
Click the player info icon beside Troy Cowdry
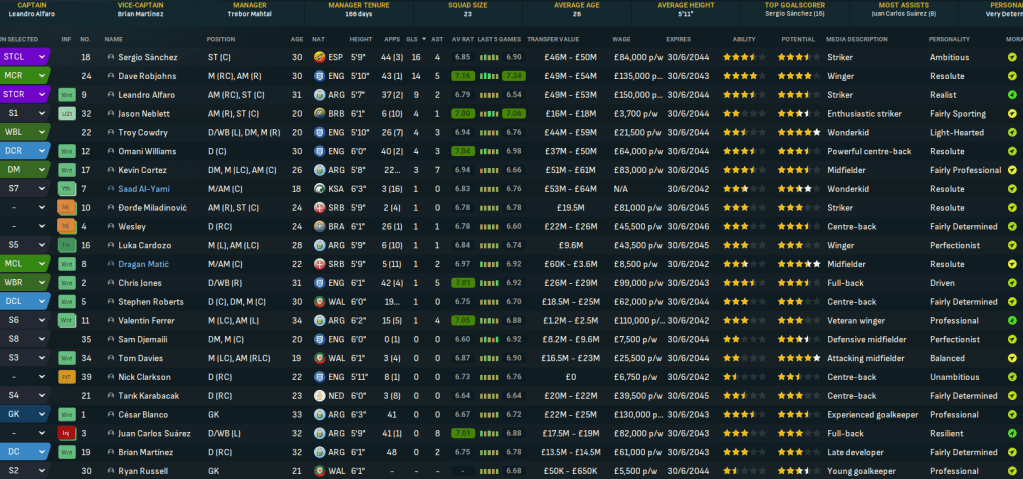pos(110,132)
